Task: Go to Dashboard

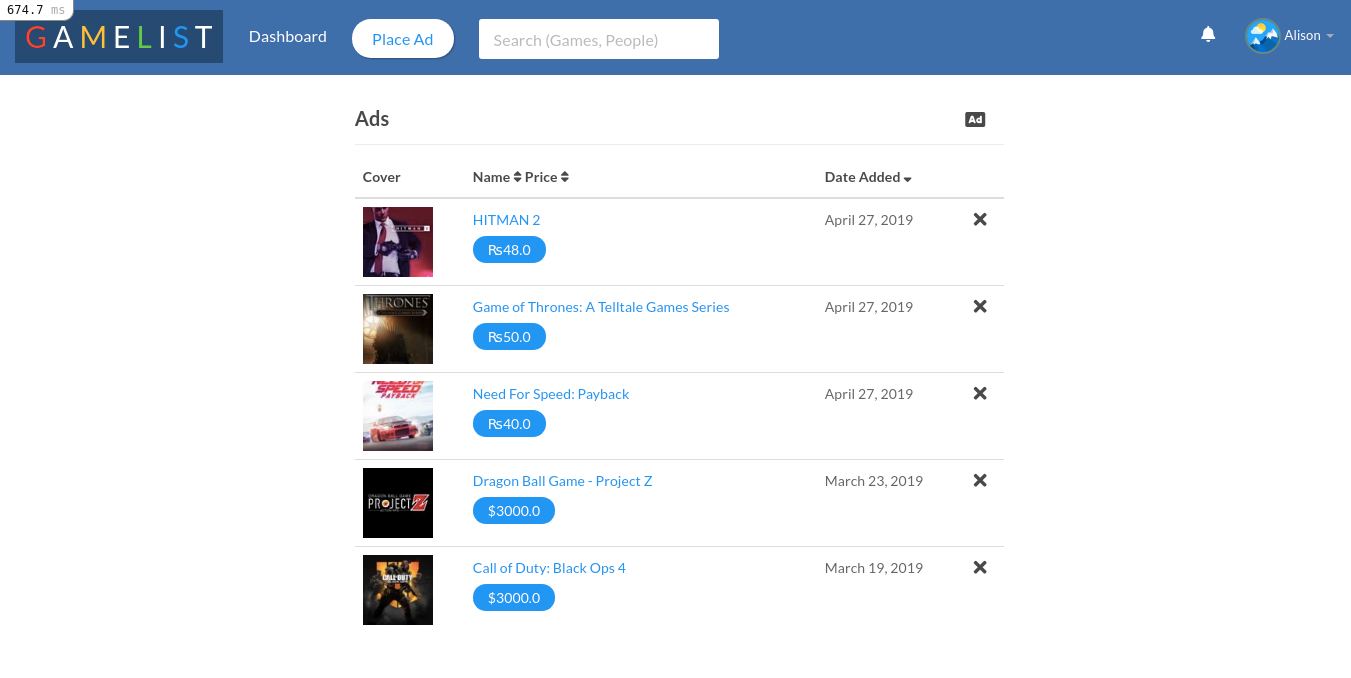Action: tap(288, 36)
